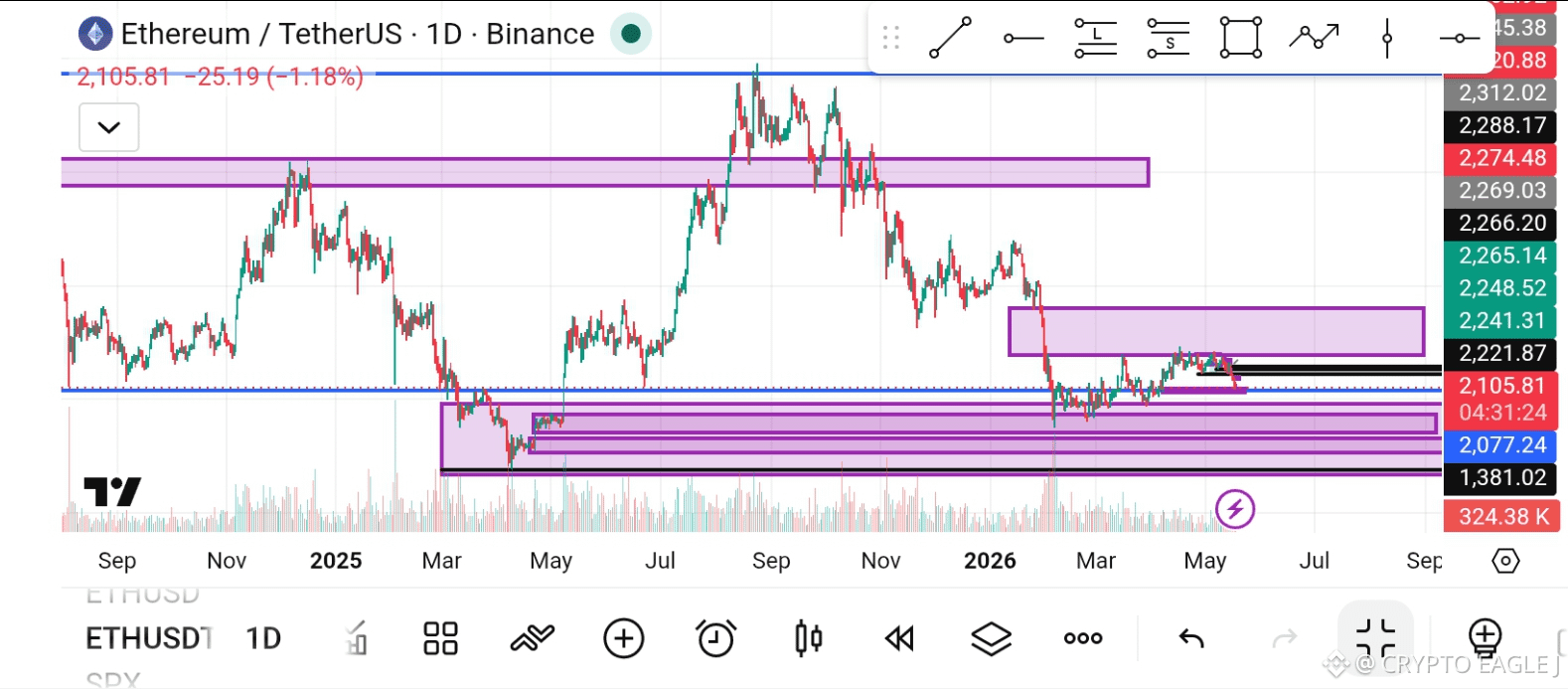Screen dimensions: 1568x689
Task: Select the vertical line tool
Action: pyautogui.click(x=1387, y=38)
